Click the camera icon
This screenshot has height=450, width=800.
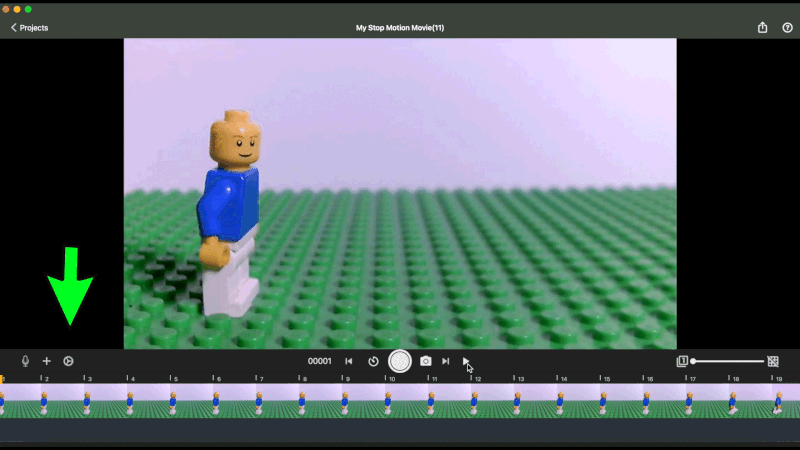point(426,361)
